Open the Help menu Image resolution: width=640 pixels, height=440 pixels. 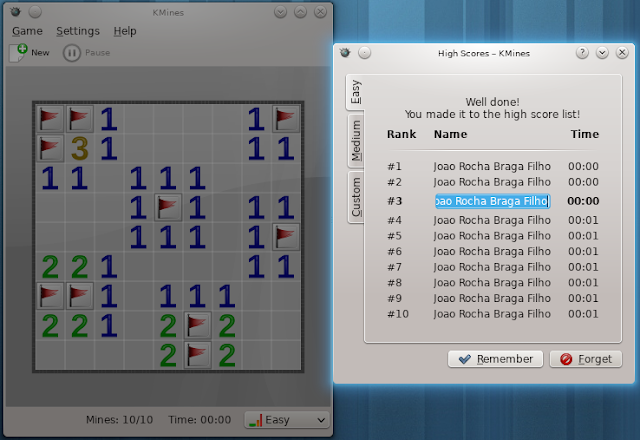click(x=125, y=31)
